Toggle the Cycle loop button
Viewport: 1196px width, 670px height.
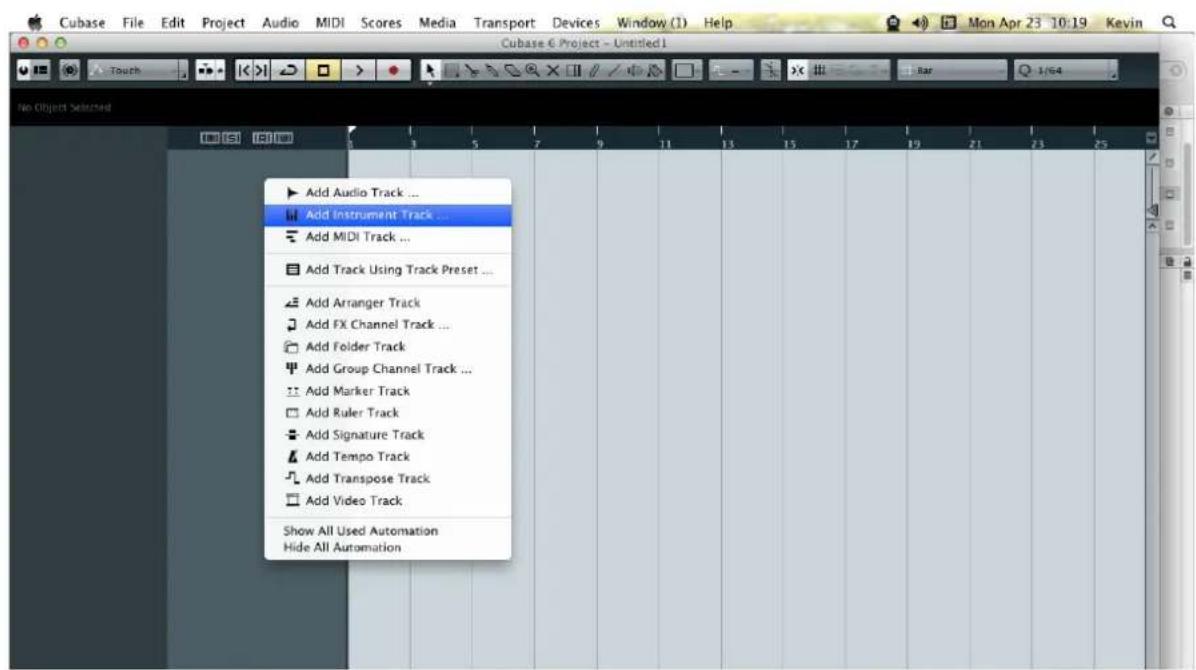coord(288,70)
